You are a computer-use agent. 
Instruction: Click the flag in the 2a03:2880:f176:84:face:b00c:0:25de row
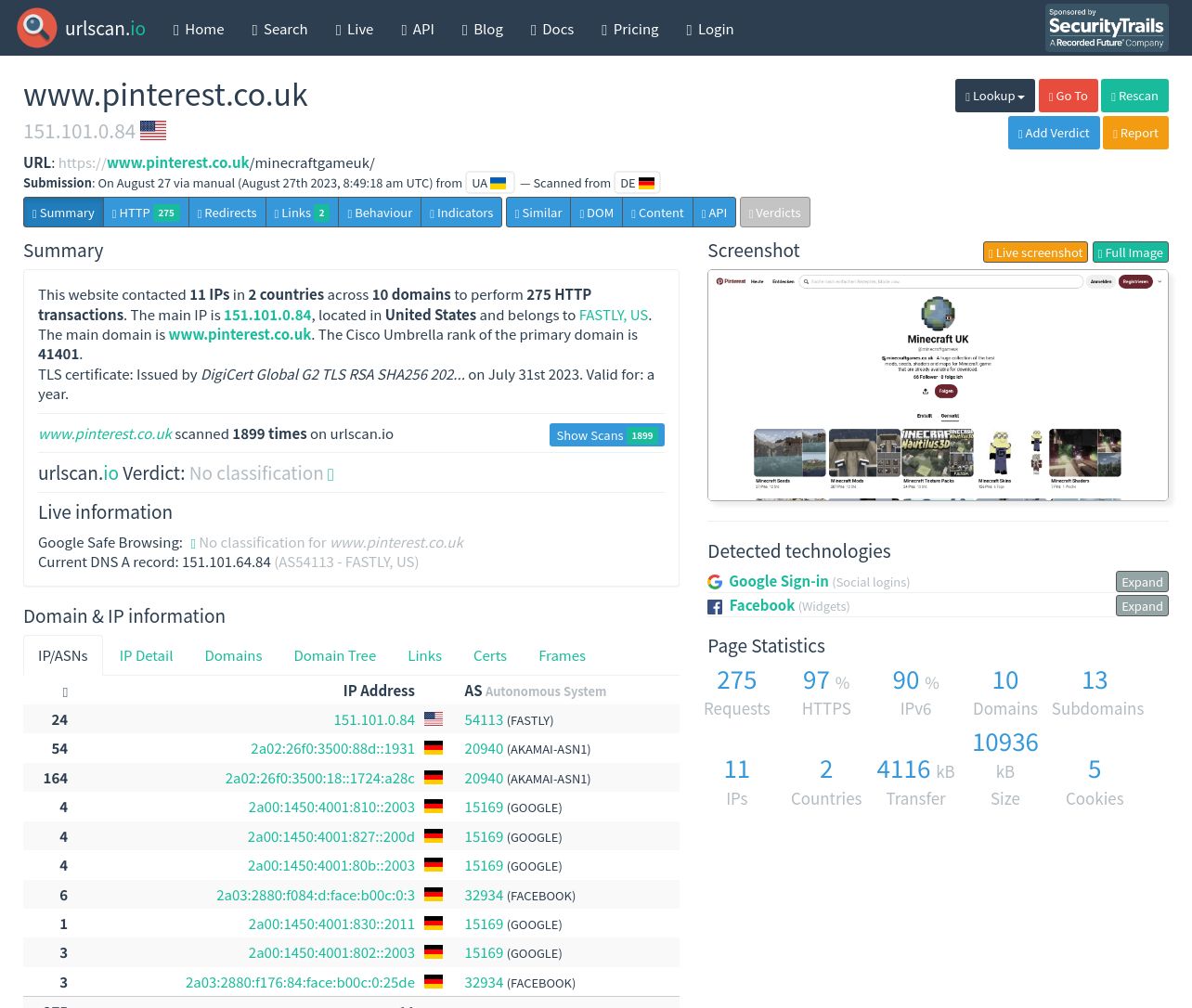coord(434,982)
